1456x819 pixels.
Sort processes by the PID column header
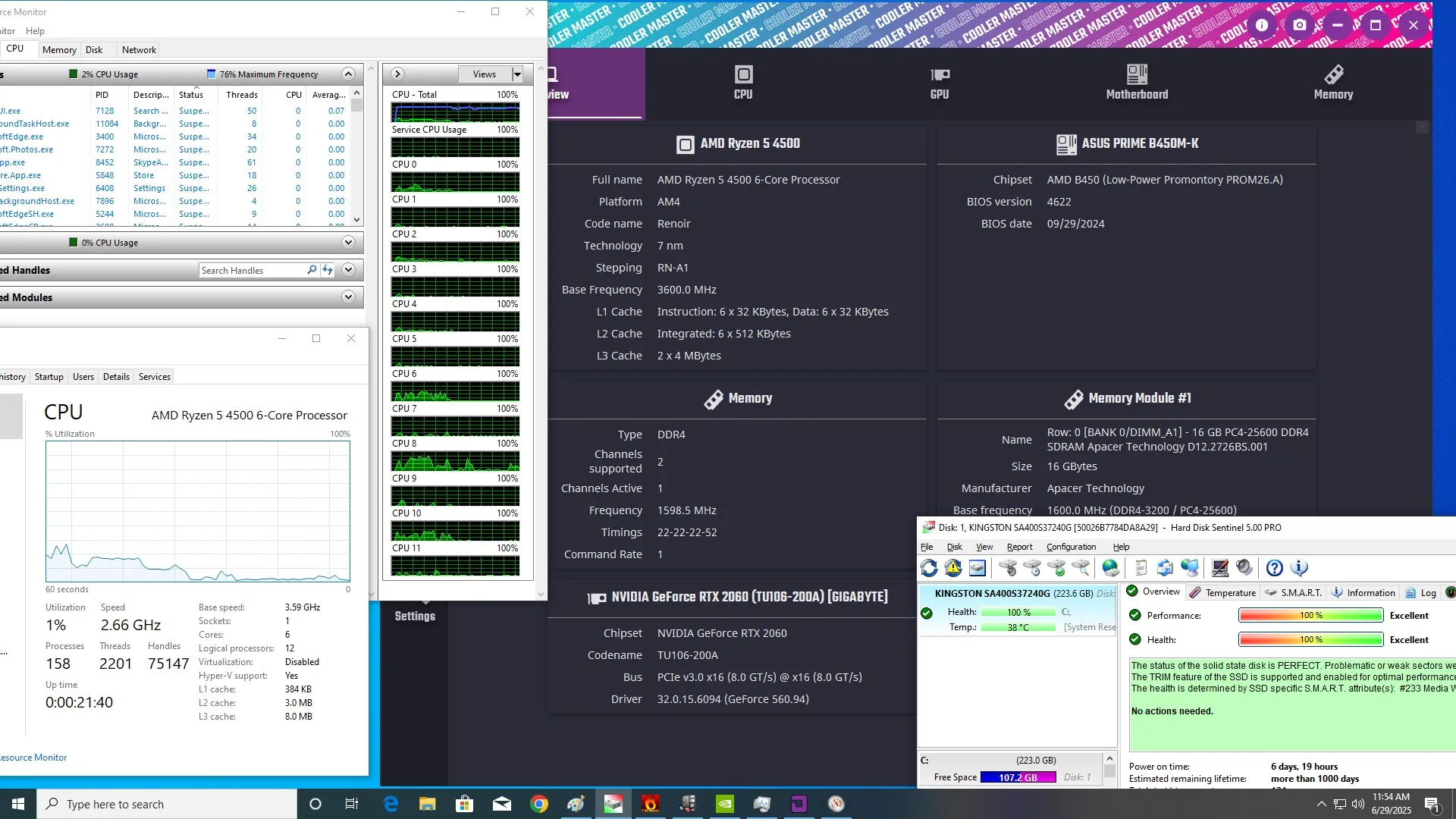point(102,95)
